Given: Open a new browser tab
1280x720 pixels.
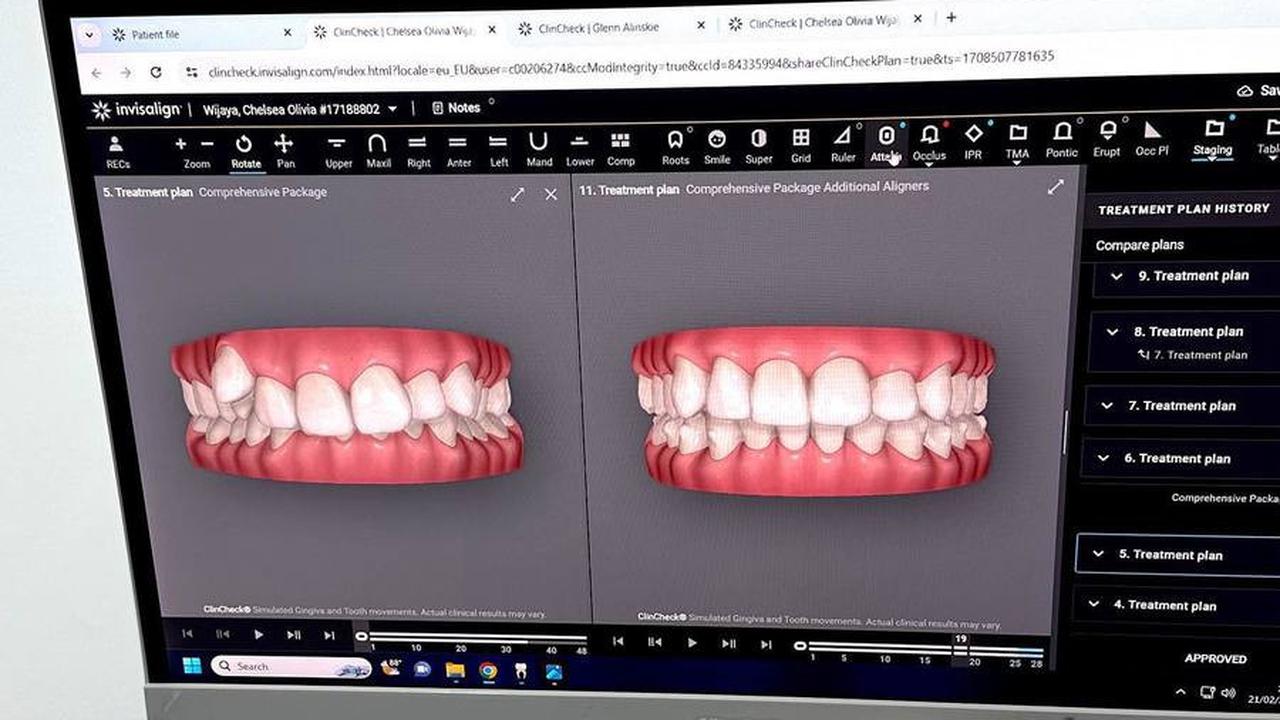Looking at the screenshot, I should pyautogui.click(x=951, y=17).
